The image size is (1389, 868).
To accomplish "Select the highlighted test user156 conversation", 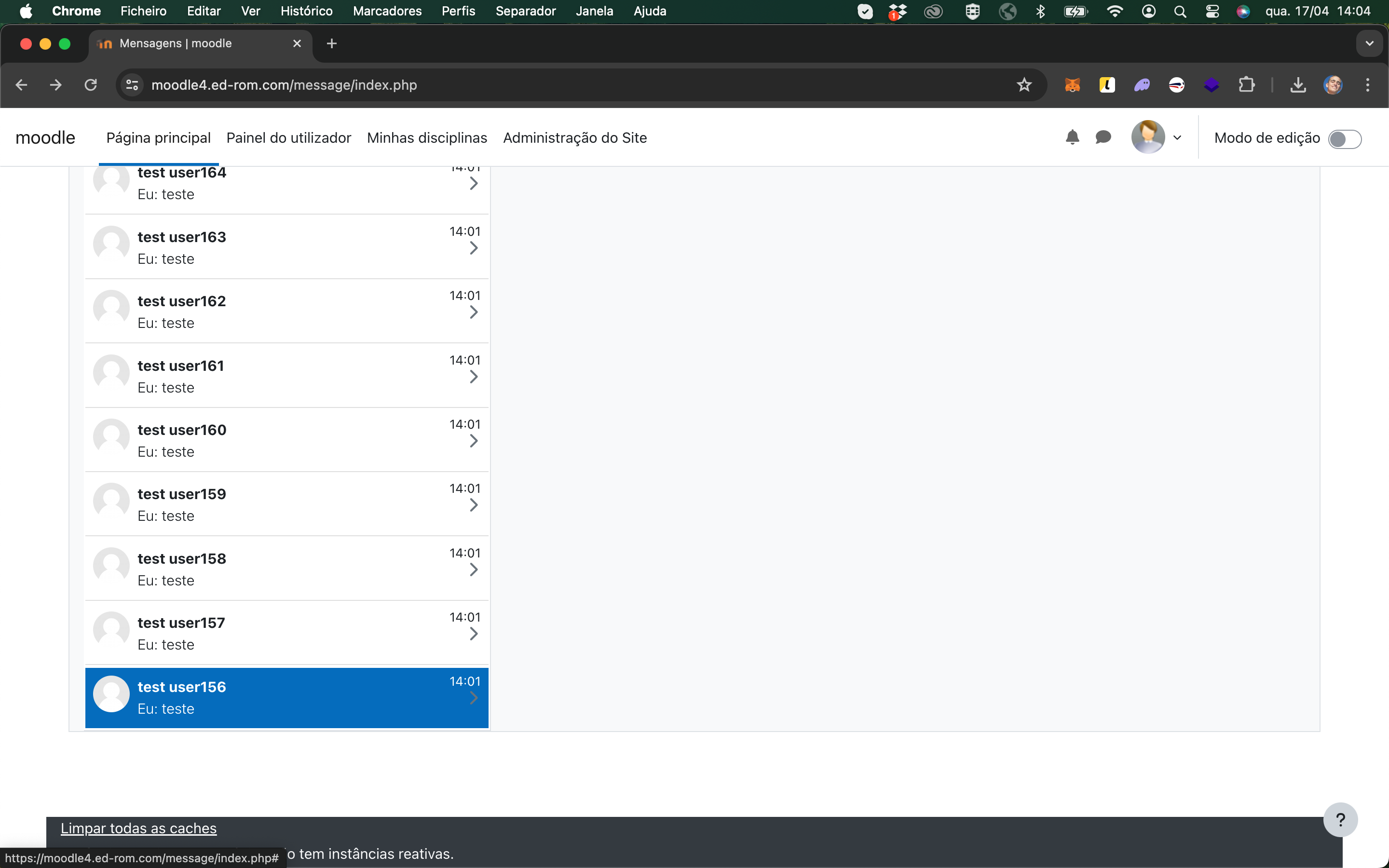I will (286, 697).
